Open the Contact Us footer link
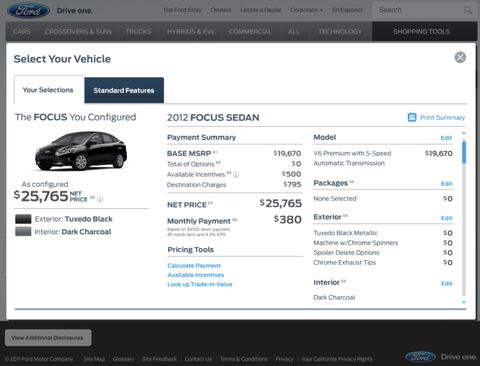 click(x=198, y=359)
